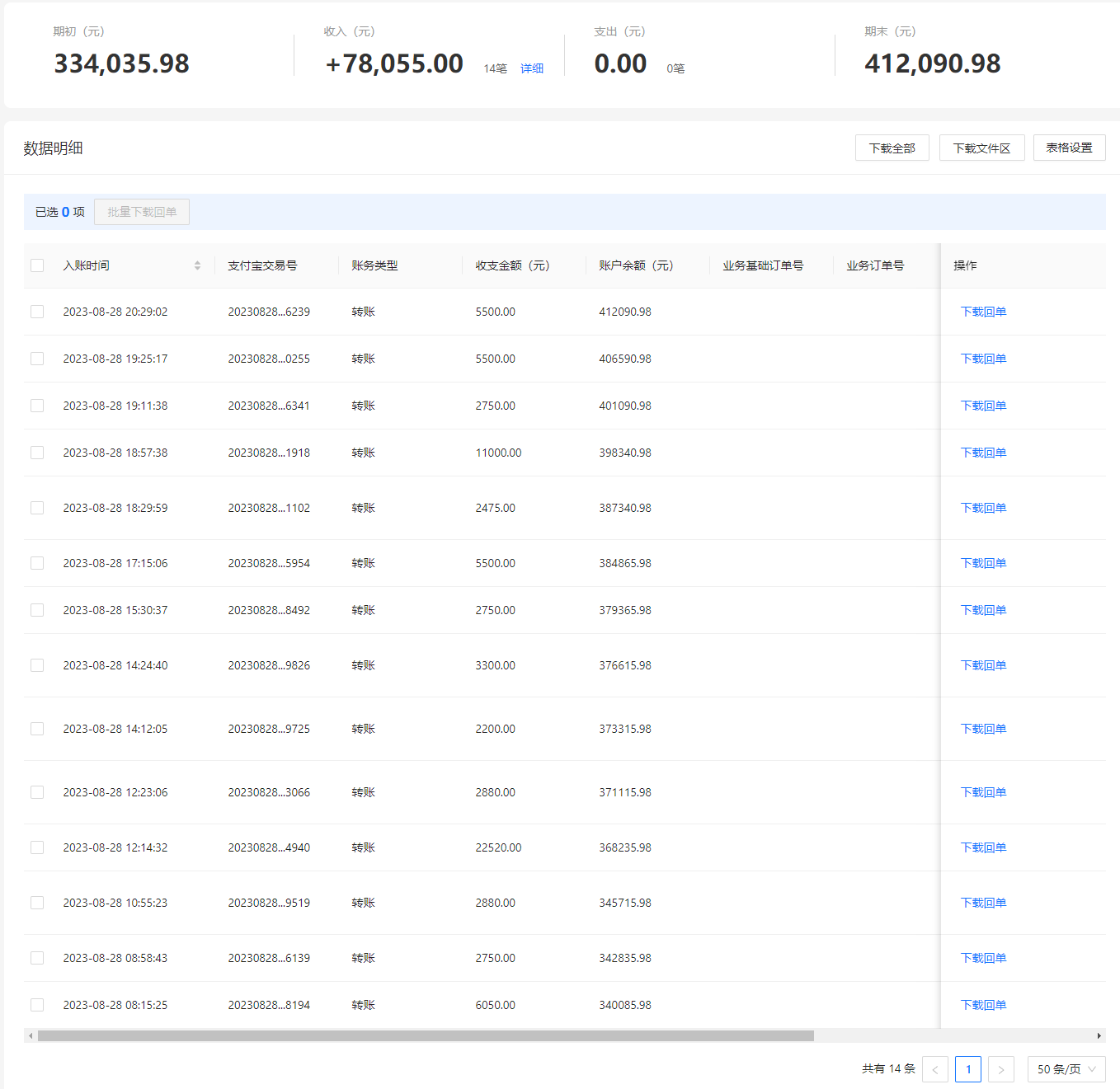The width and height of the screenshot is (1120, 1089).
Task: Select page 1 in pagination
Action: click(x=968, y=1069)
